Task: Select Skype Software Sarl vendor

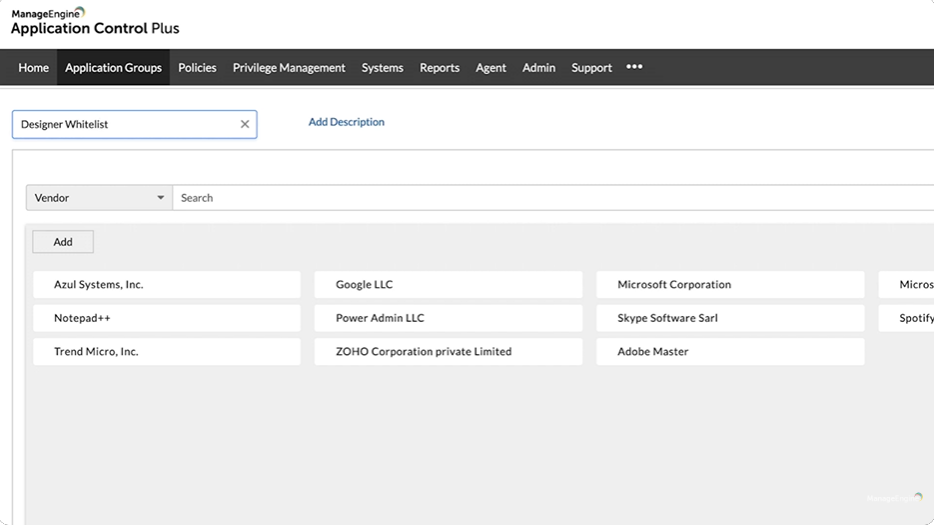Action: tap(730, 318)
